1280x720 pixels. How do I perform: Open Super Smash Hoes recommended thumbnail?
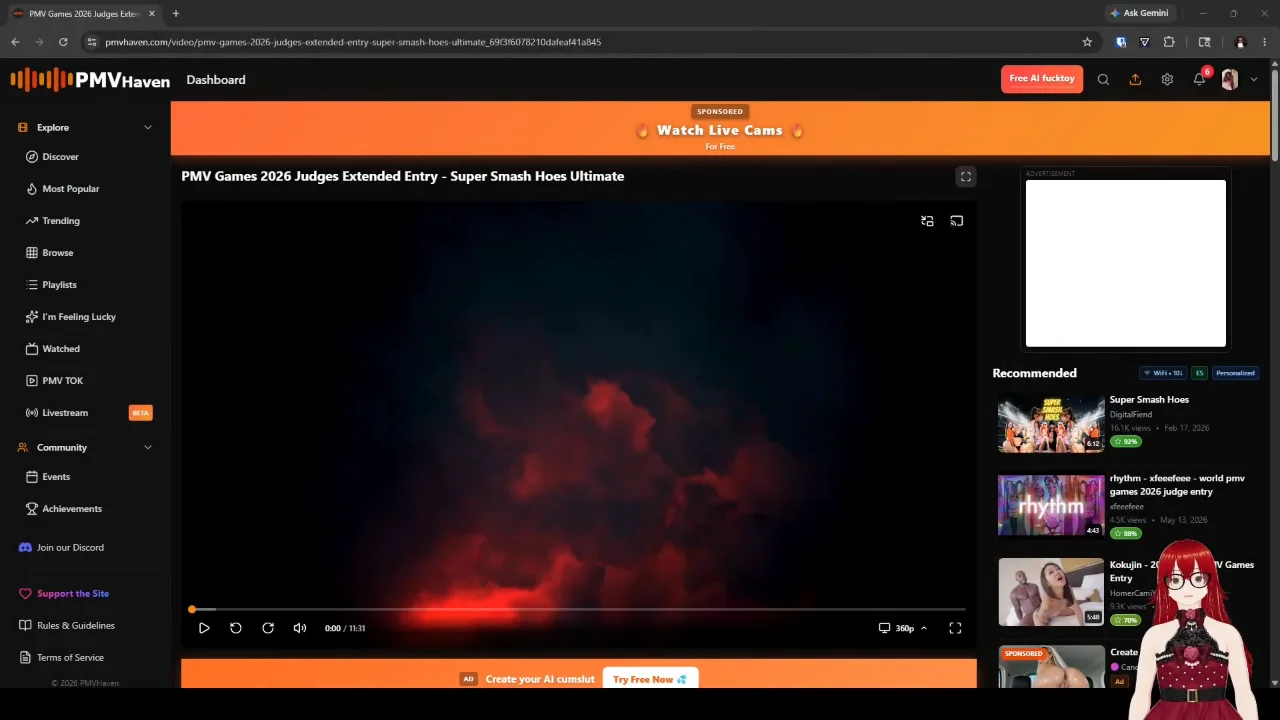pyautogui.click(x=1051, y=424)
